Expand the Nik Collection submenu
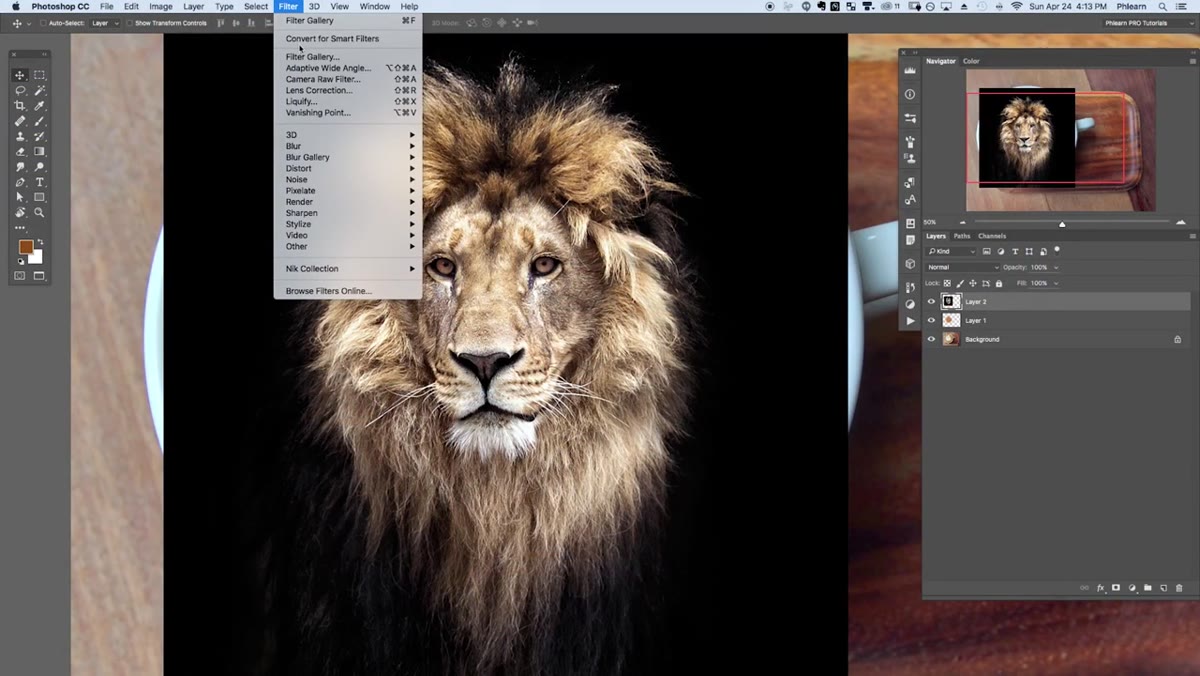1200x676 pixels. click(x=348, y=268)
